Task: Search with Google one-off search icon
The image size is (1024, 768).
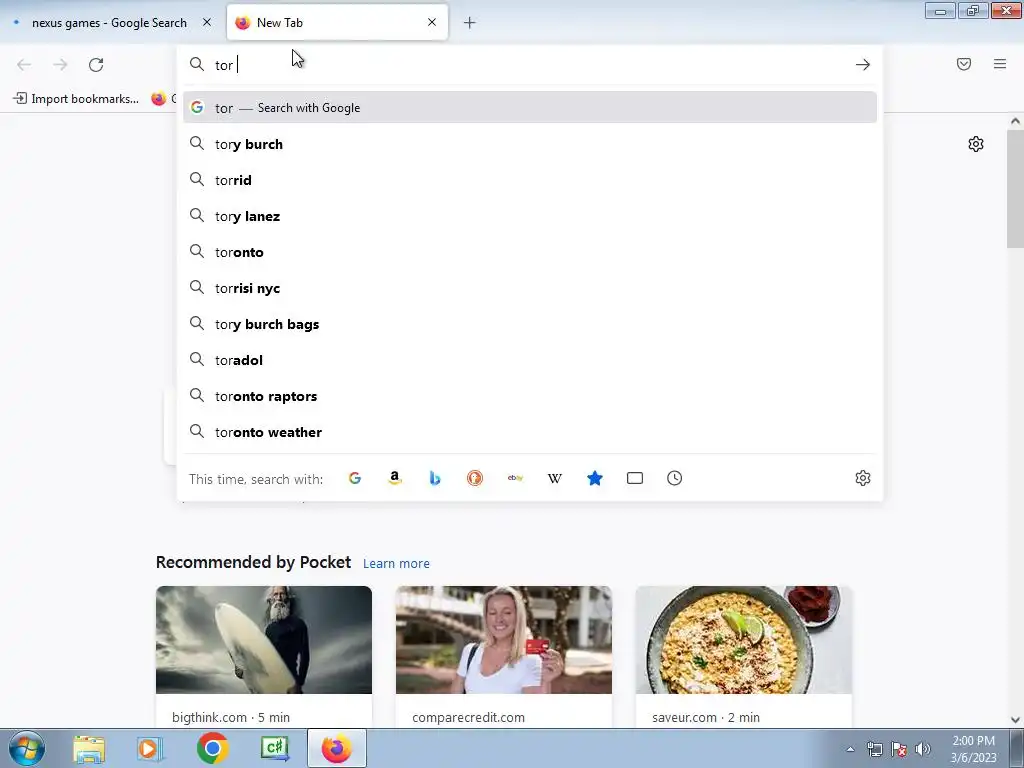Action: [x=355, y=478]
